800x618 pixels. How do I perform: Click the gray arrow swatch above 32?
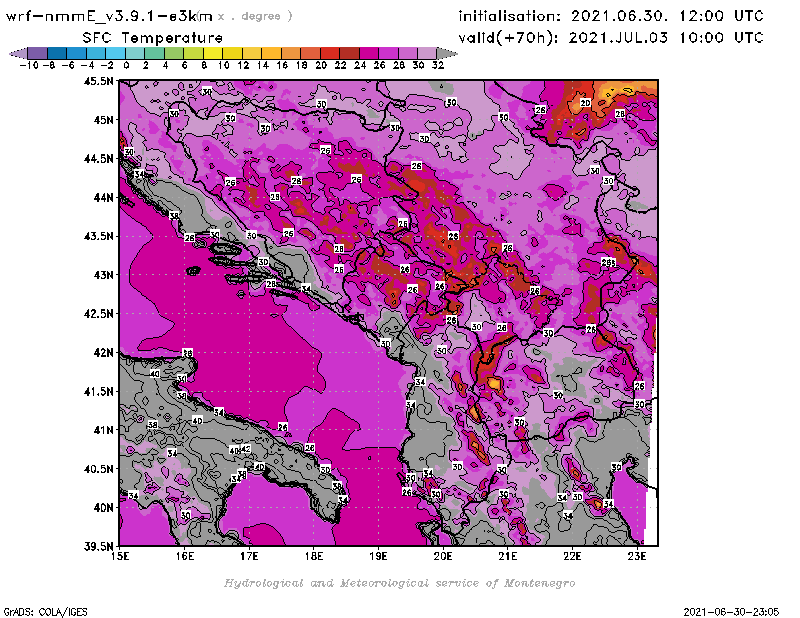coord(447,53)
